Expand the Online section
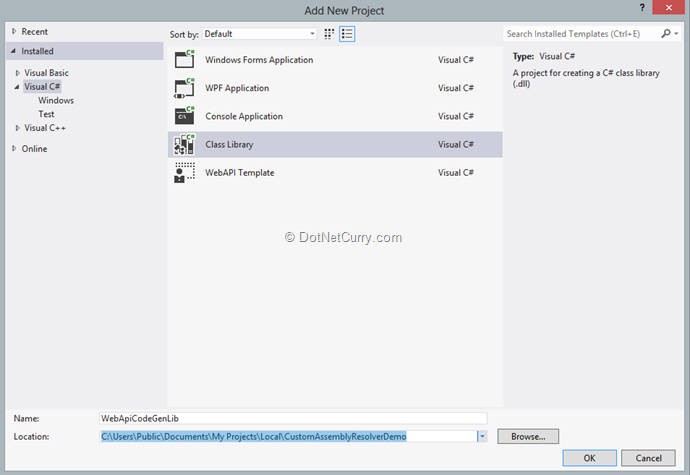690x475 pixels. tap(13, 149)
